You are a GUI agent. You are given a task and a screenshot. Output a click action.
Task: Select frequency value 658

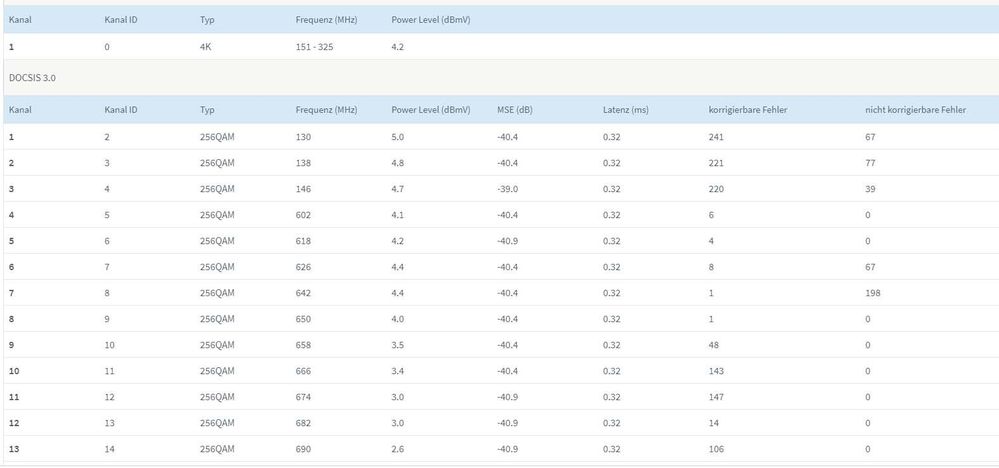click(x=303, y=345)
